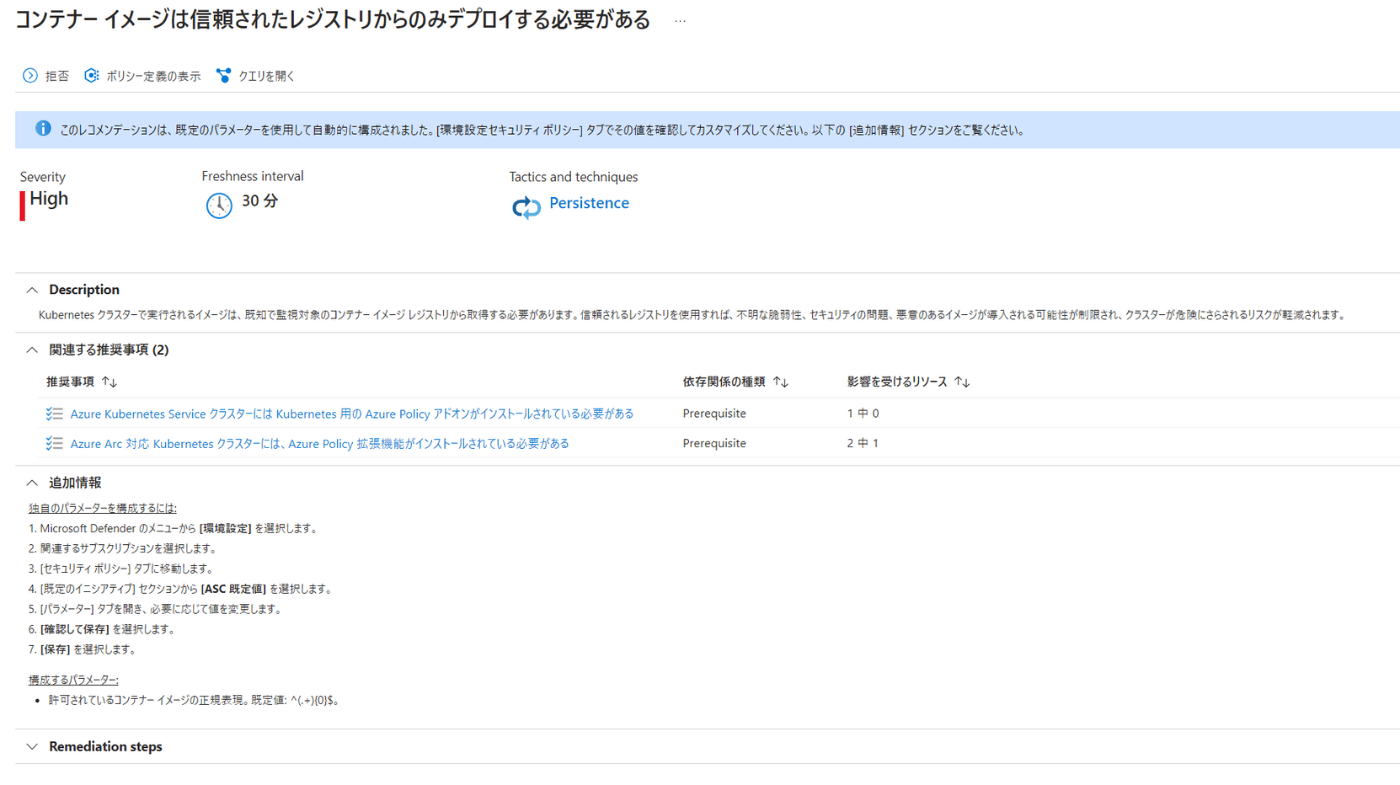The width and height of the screenshot is (1400, 785).
Task: Sort by 推奨事項 column arrows
Action: click(x=110, y=382)
